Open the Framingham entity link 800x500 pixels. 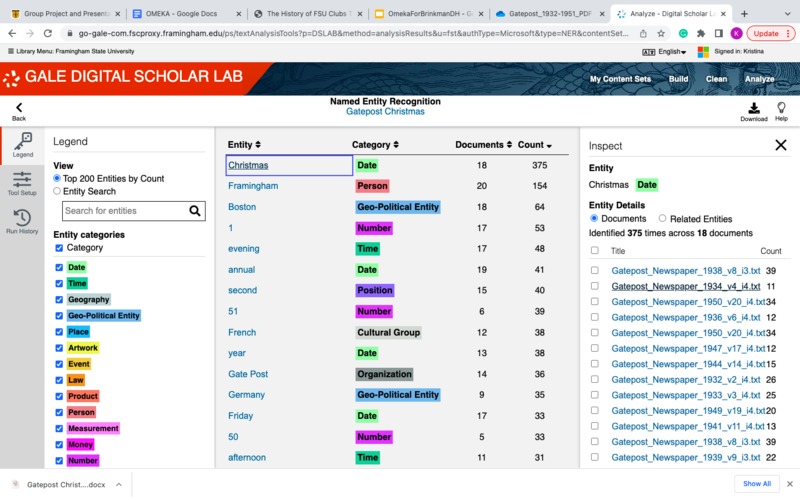click(253, 186)
